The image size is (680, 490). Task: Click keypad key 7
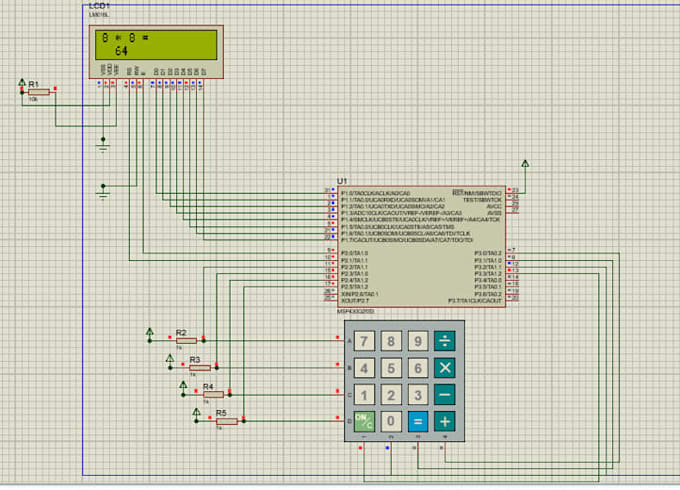click(364, 341)
